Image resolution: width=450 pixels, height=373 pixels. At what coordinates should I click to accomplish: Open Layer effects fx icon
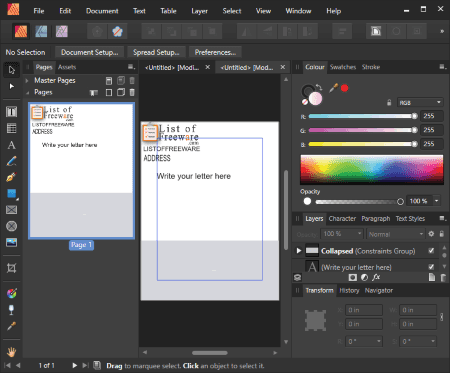[x=376, y=277]
